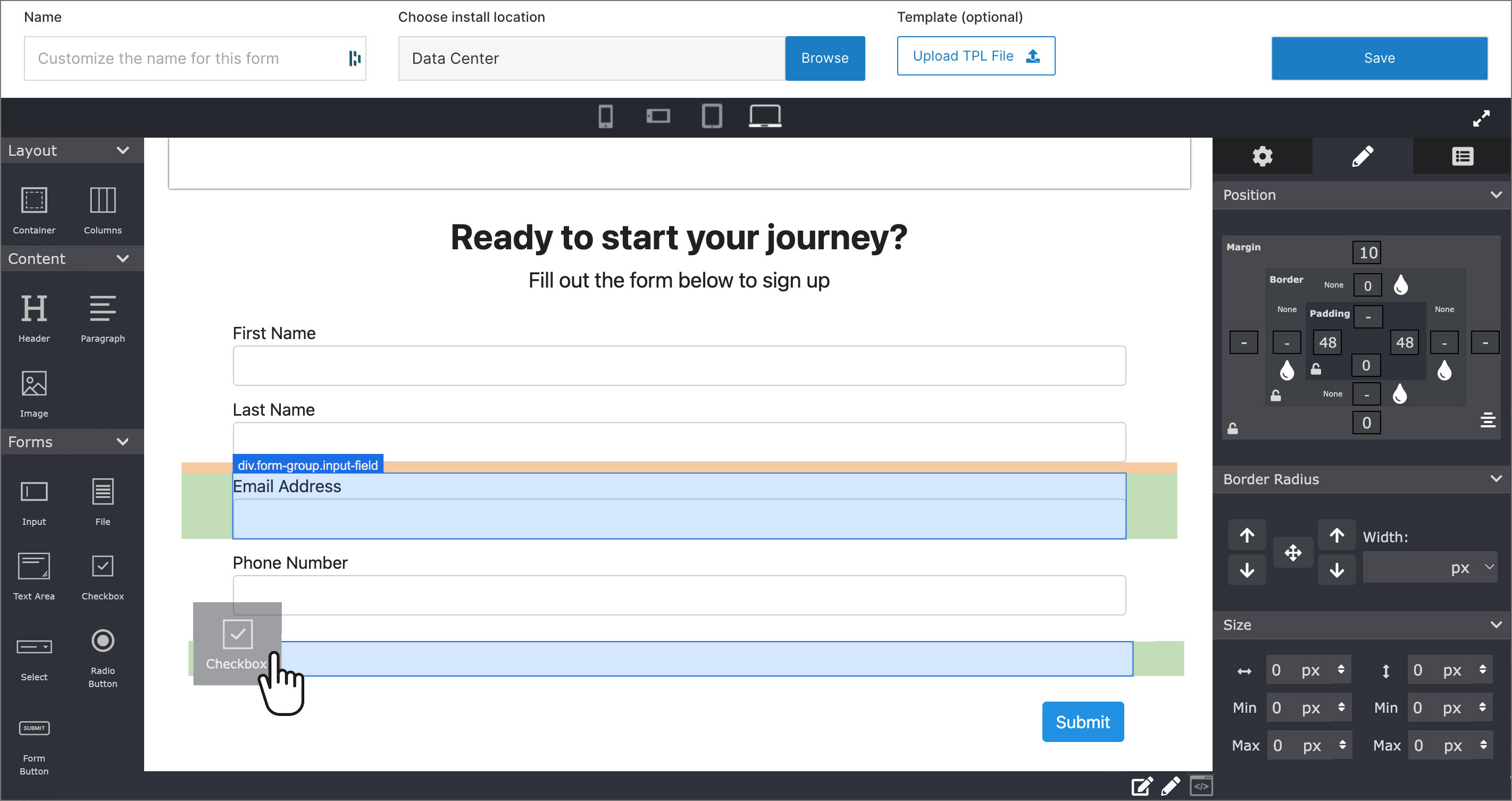This screenshot has width=1512, height=801.
Task: Click the icon inside the Name field
Action: 355,58
